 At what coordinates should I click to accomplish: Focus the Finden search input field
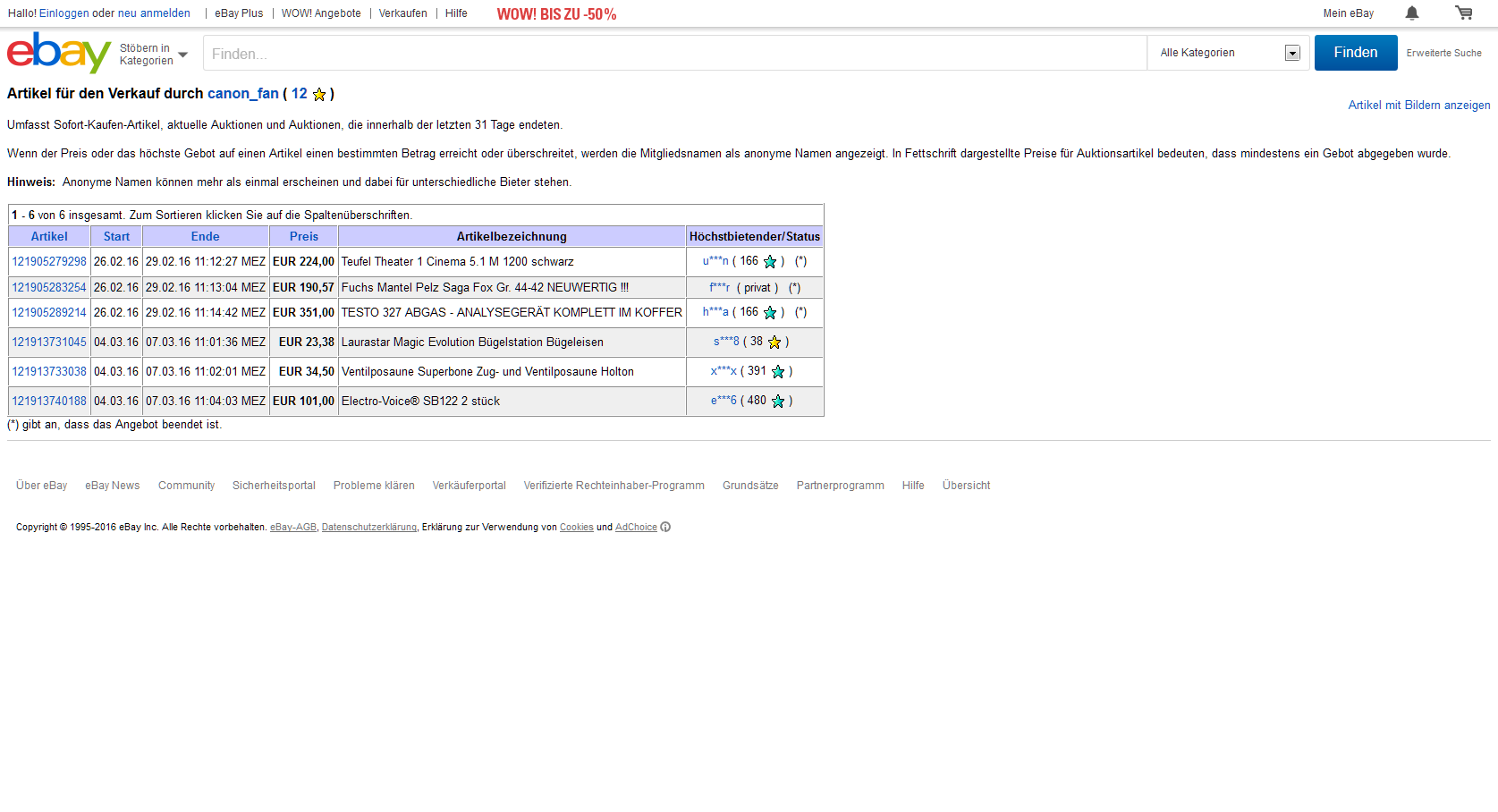click(675, 54)
